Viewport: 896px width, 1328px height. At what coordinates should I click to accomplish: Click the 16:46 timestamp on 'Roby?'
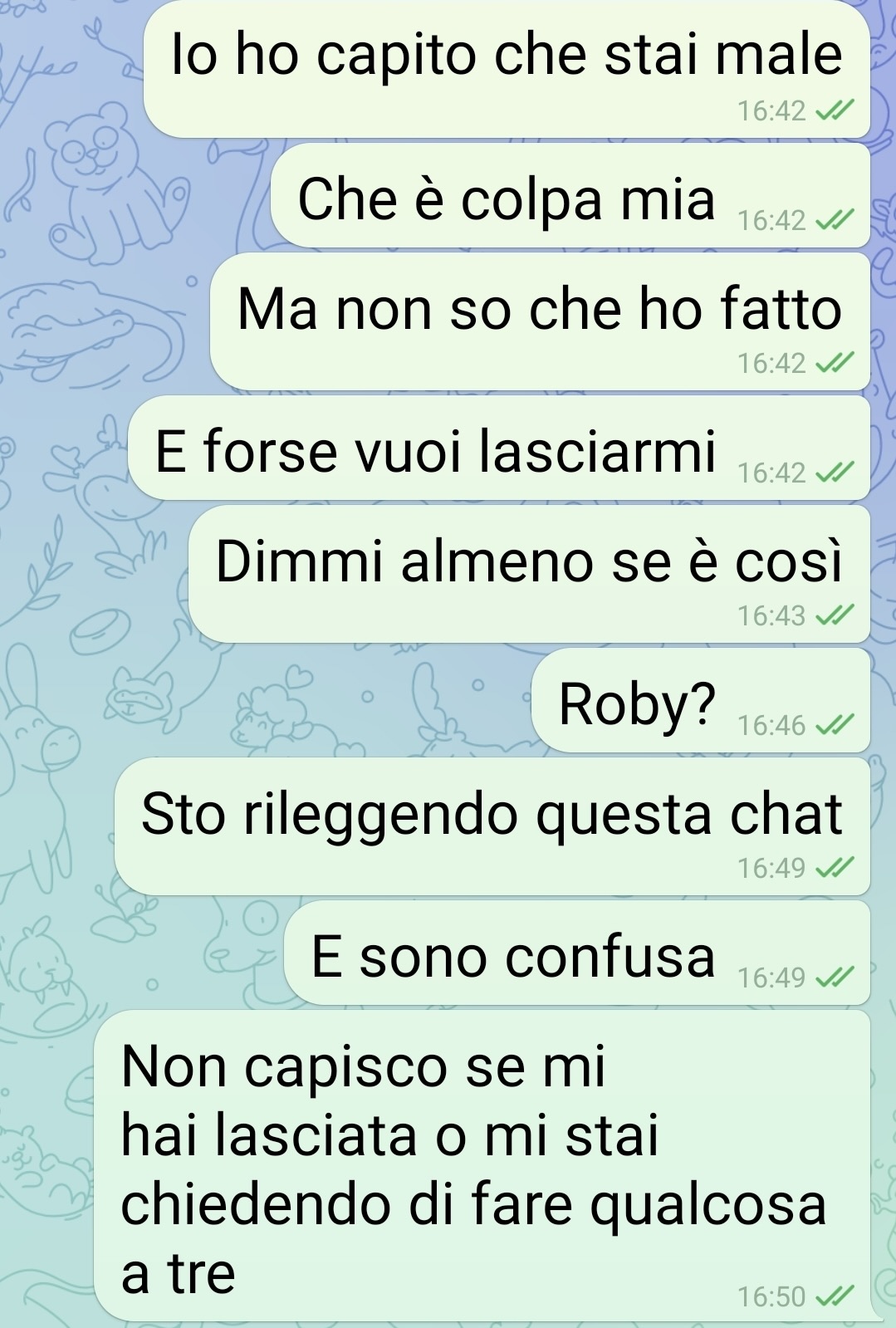pos(772,726)
